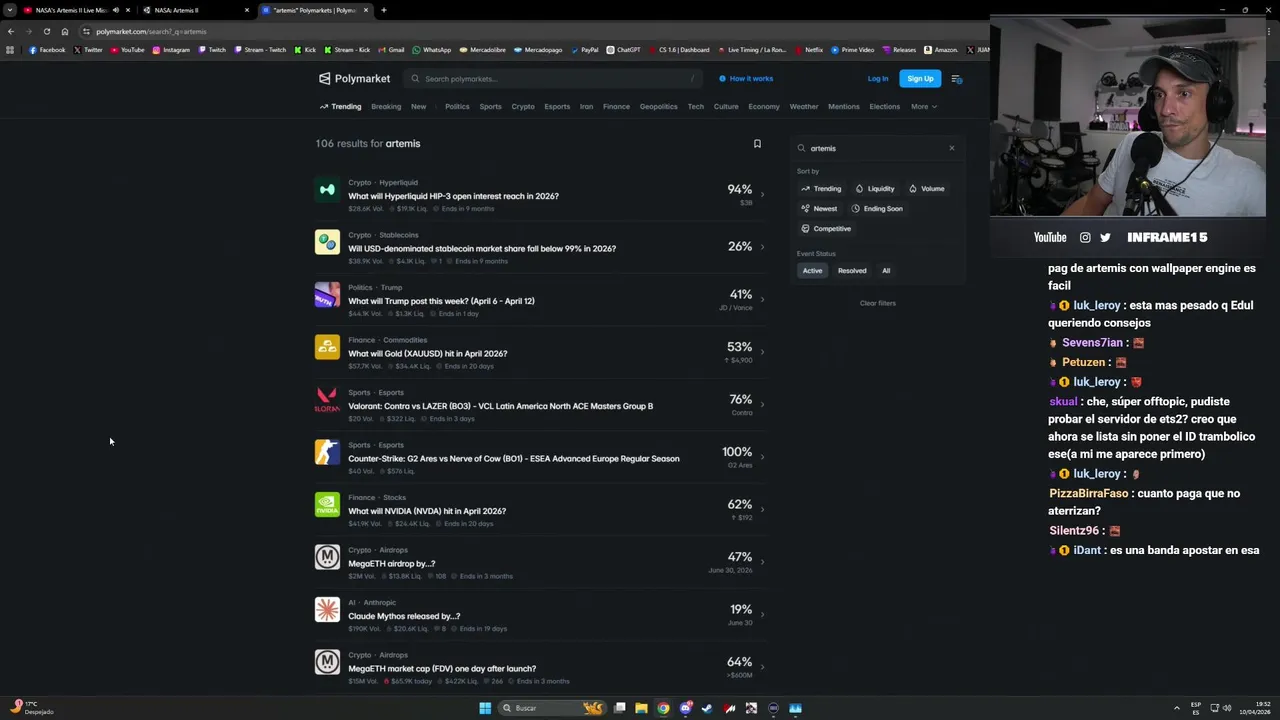Clear the artemis filter search with the X icon
1280x720 pixels.
pos(951,148)
